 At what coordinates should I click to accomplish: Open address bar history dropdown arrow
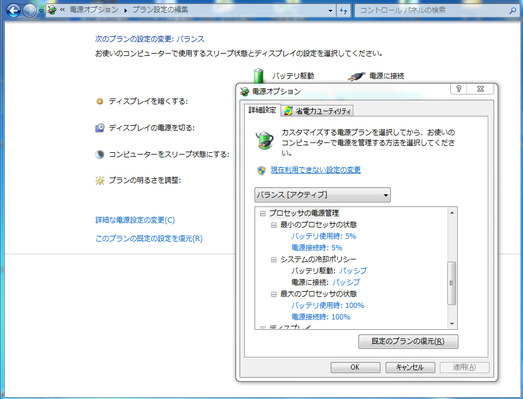(x=330, y=11)
